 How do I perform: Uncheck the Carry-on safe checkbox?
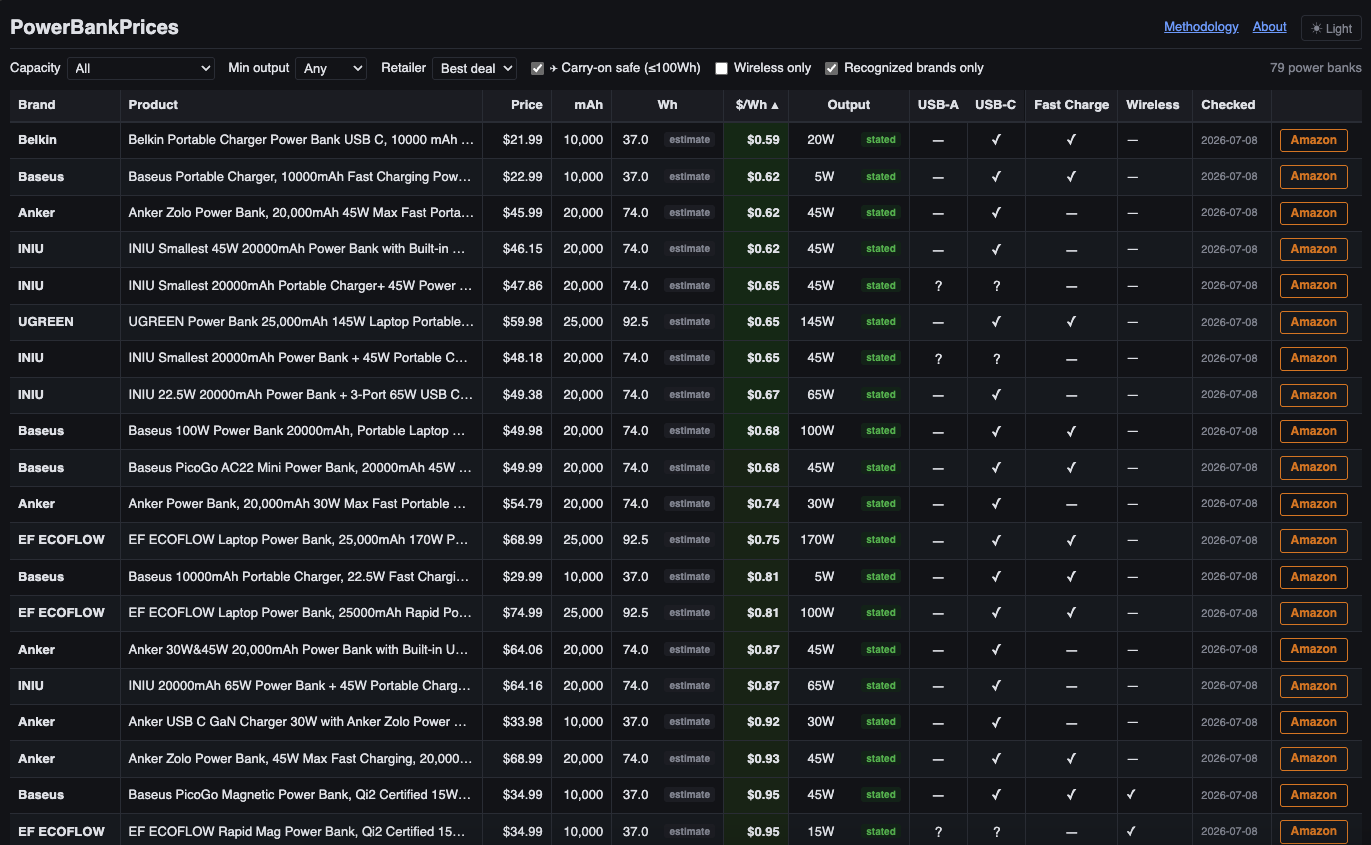pyautogui.click(x=537, y=68)
